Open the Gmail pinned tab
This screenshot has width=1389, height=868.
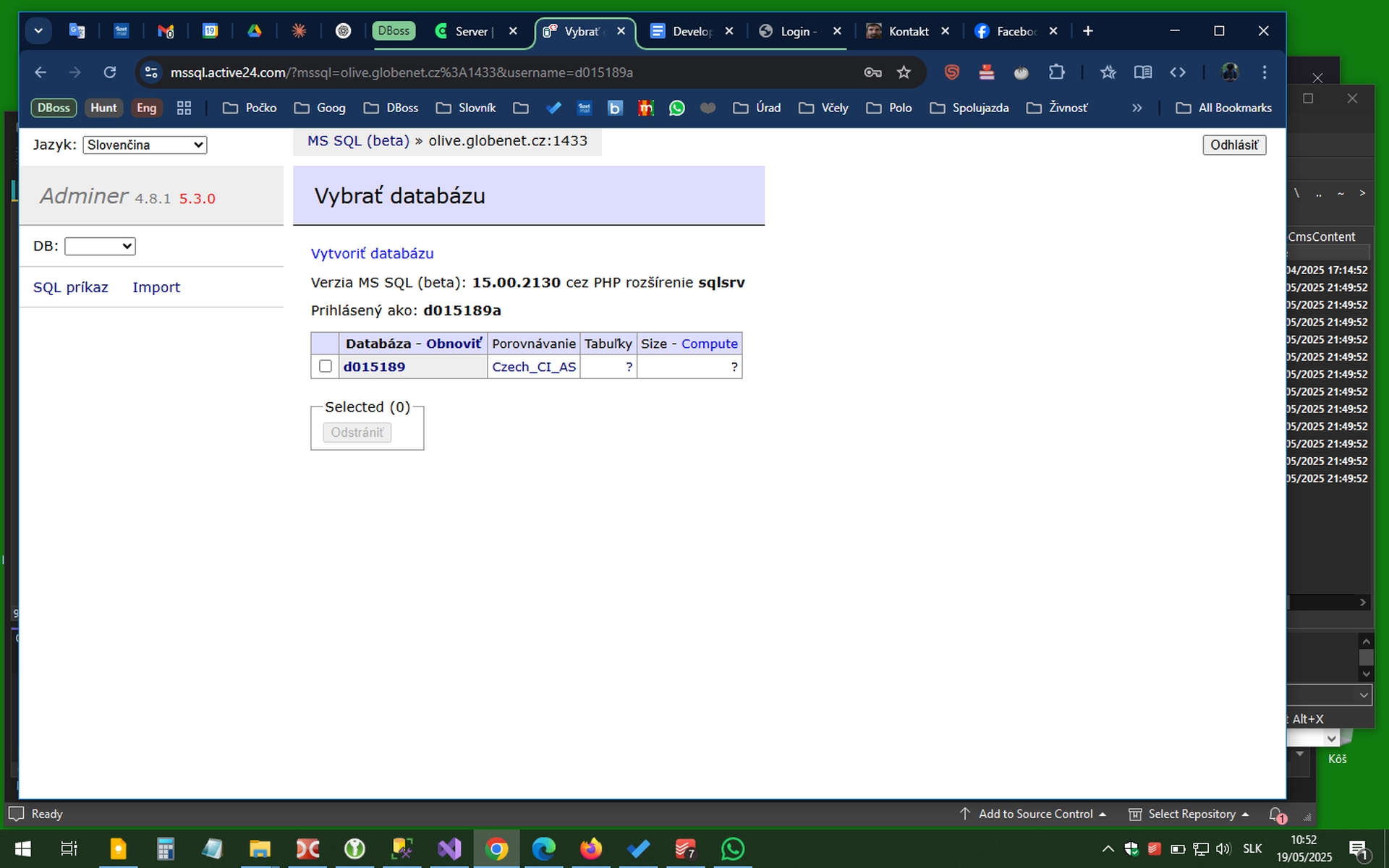(x=166, y=31)
